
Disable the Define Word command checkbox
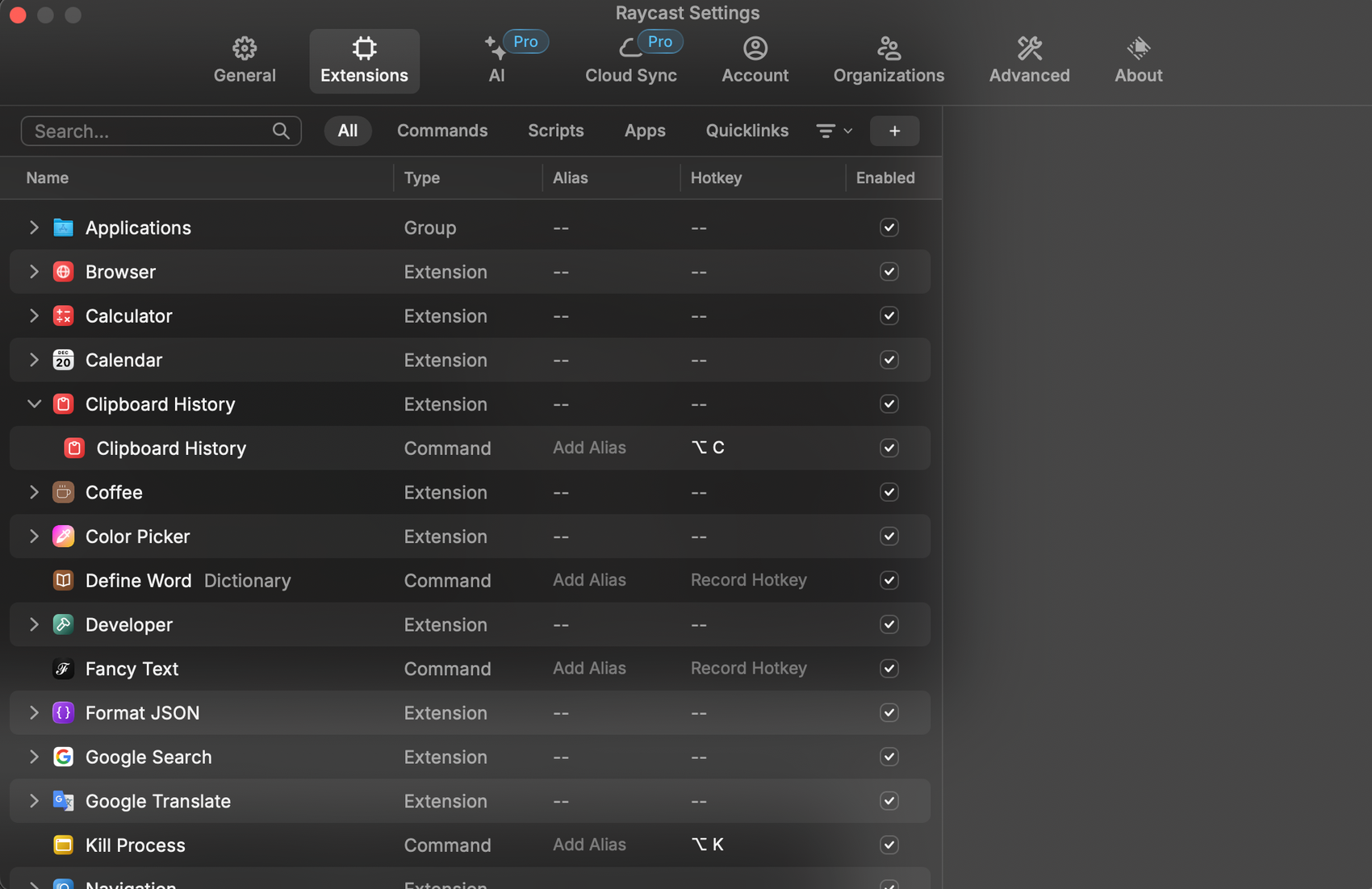coord(889,580)
